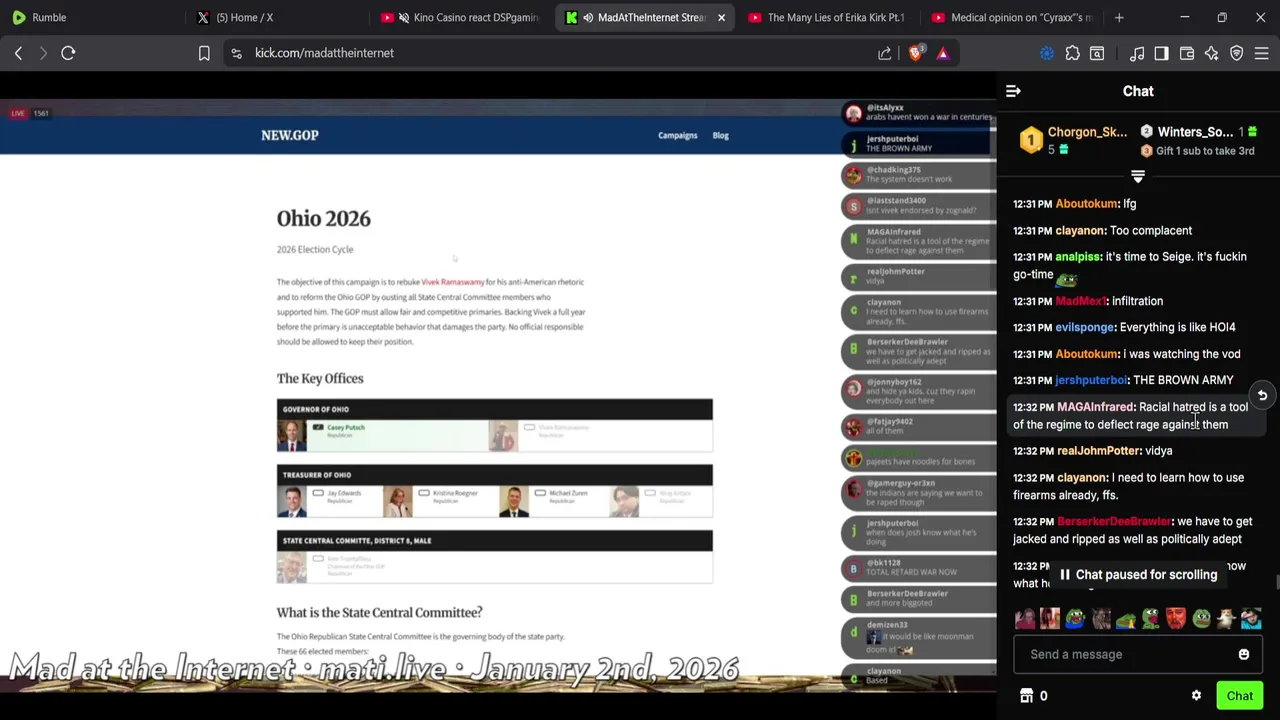The height and width of the screenshot is (720, 1280).
Task: Open the extensions puzzle-piece icon
Action: click(x=1072, y=53)
